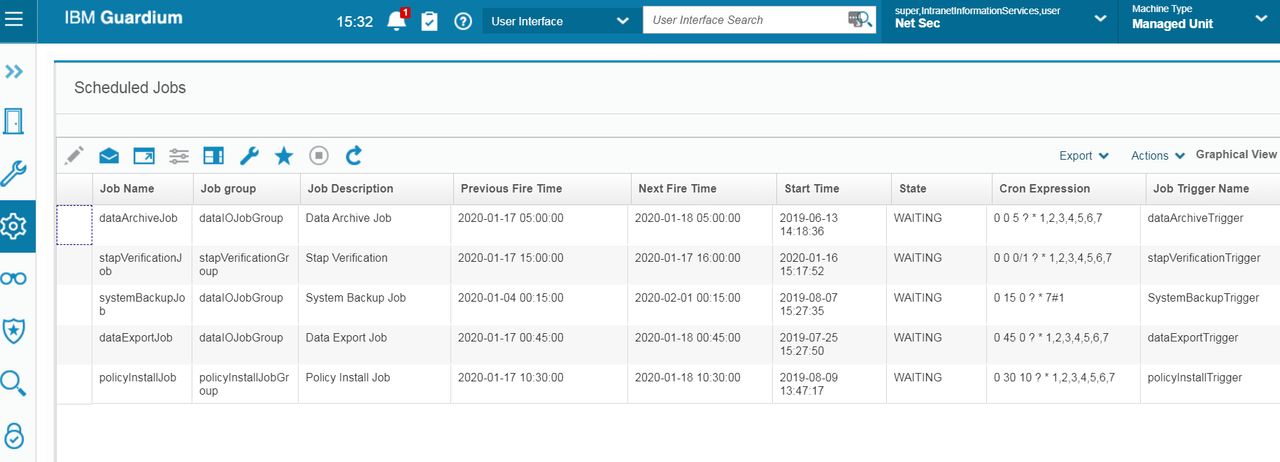This screenshot has width=1280, height=462.
Task: Click the envelope email toolbar icon
Action: pyautogui.click(x=109, y=155)
